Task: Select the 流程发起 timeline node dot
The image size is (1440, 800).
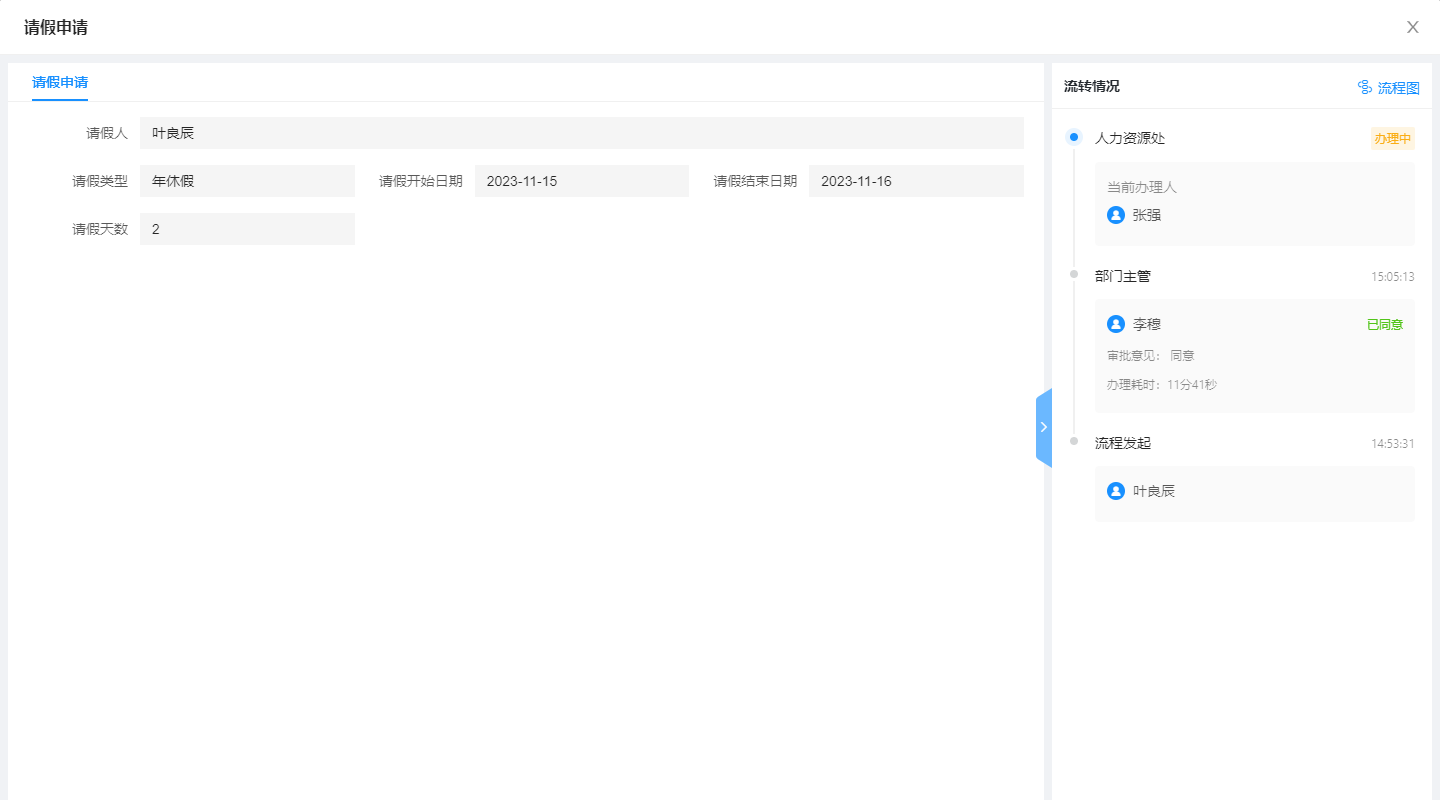Action: pos(1074,441)
